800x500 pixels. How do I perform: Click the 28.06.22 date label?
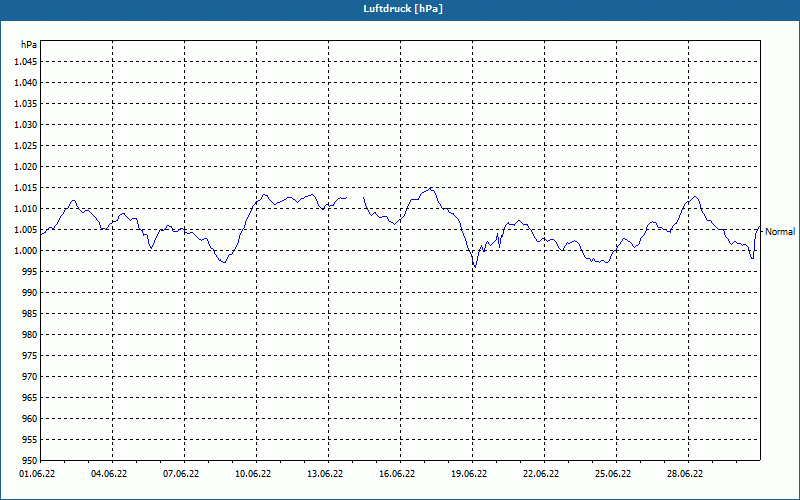point(685,474)
